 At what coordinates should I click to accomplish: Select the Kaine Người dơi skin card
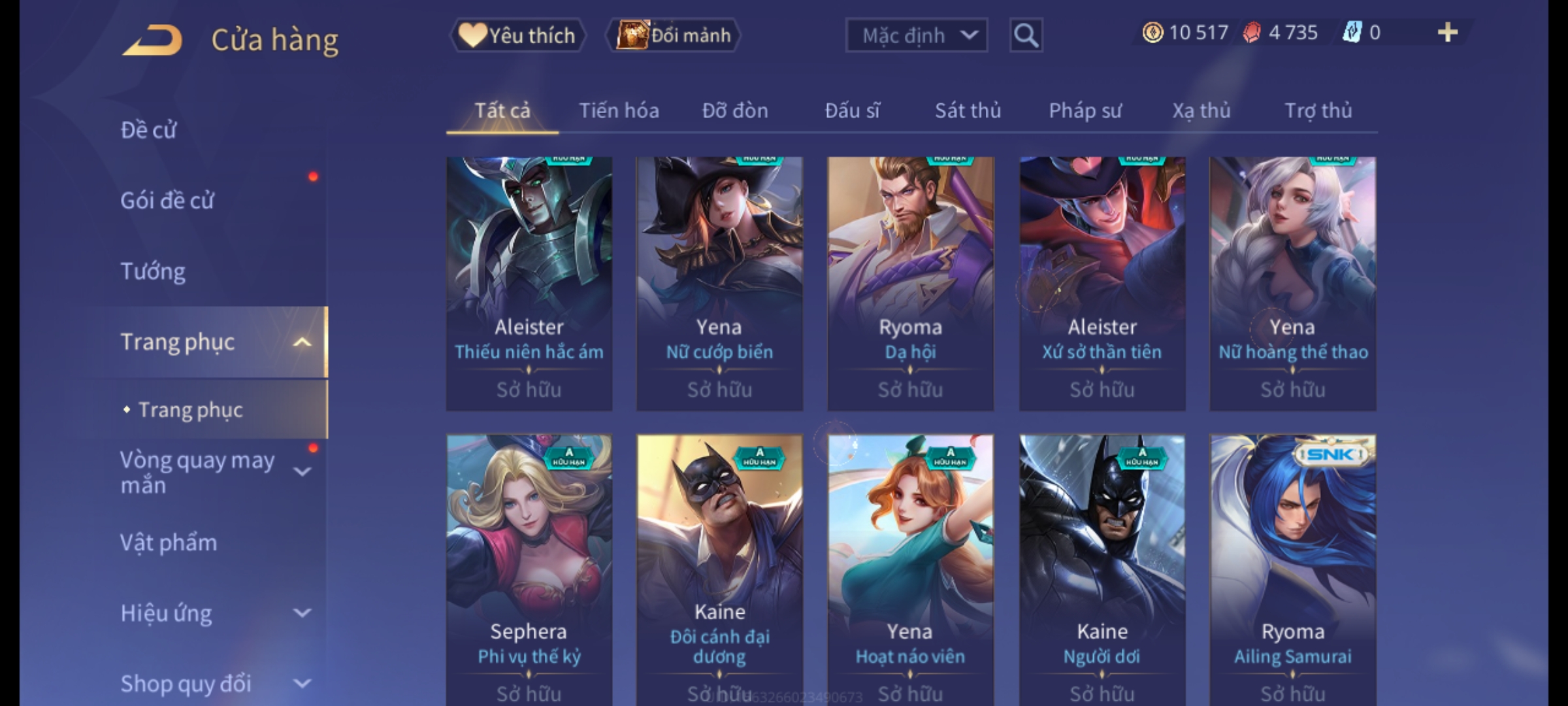coord(1102,570)
